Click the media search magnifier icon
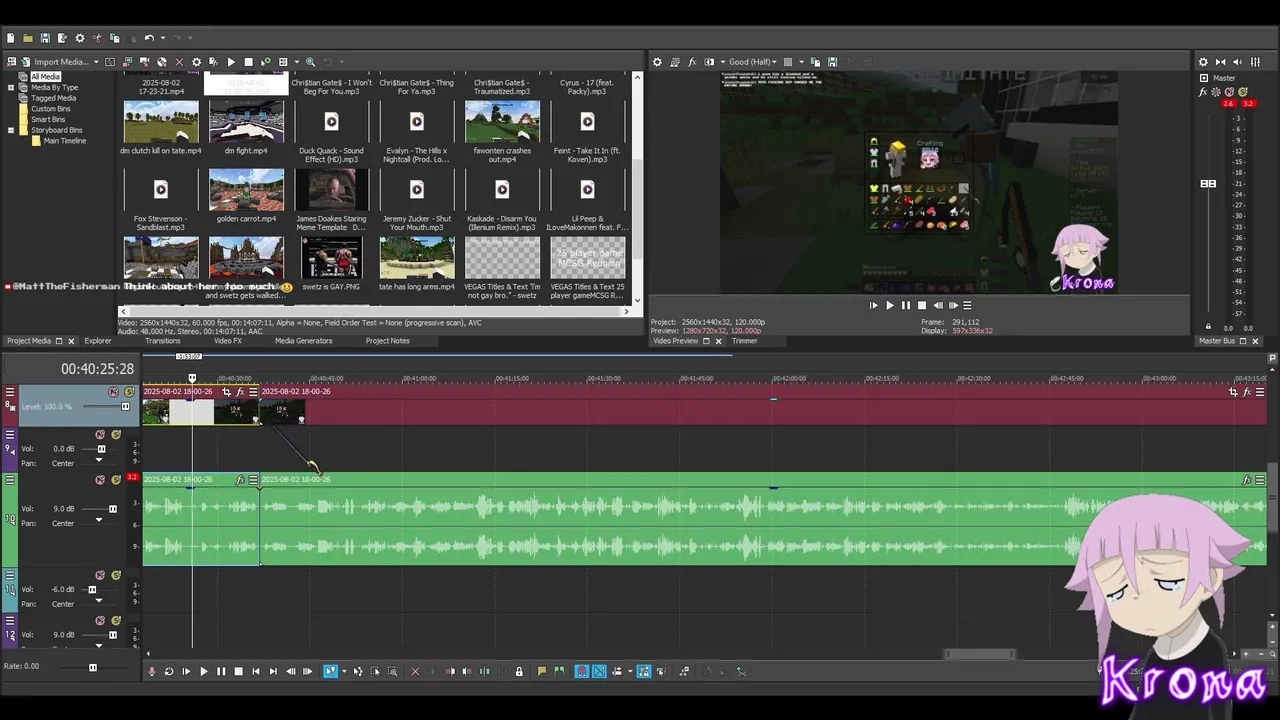This screenshot has width=1280, height=720. coord(310,62)
